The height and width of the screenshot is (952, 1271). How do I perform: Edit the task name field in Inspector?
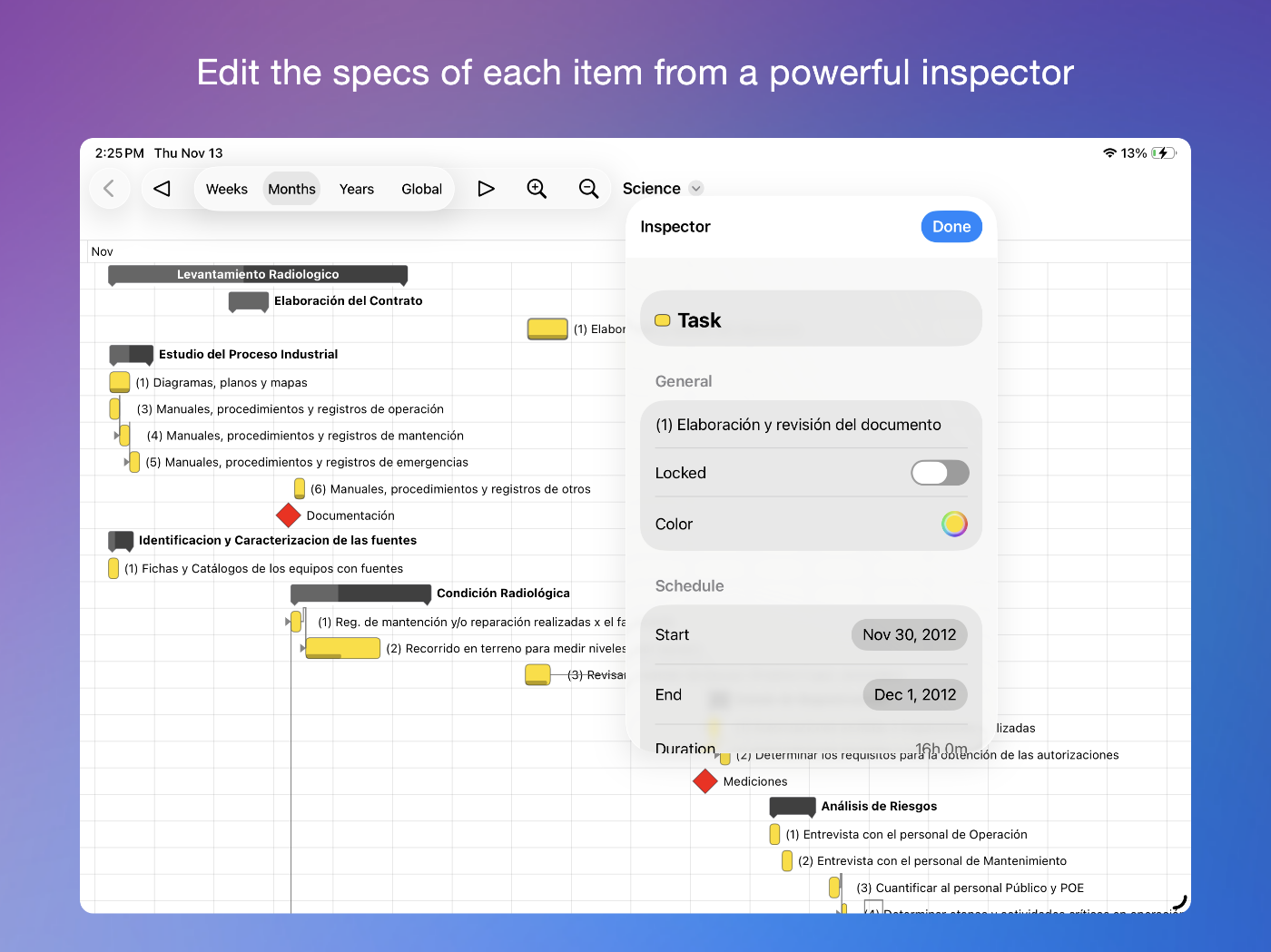coord(798,425)
